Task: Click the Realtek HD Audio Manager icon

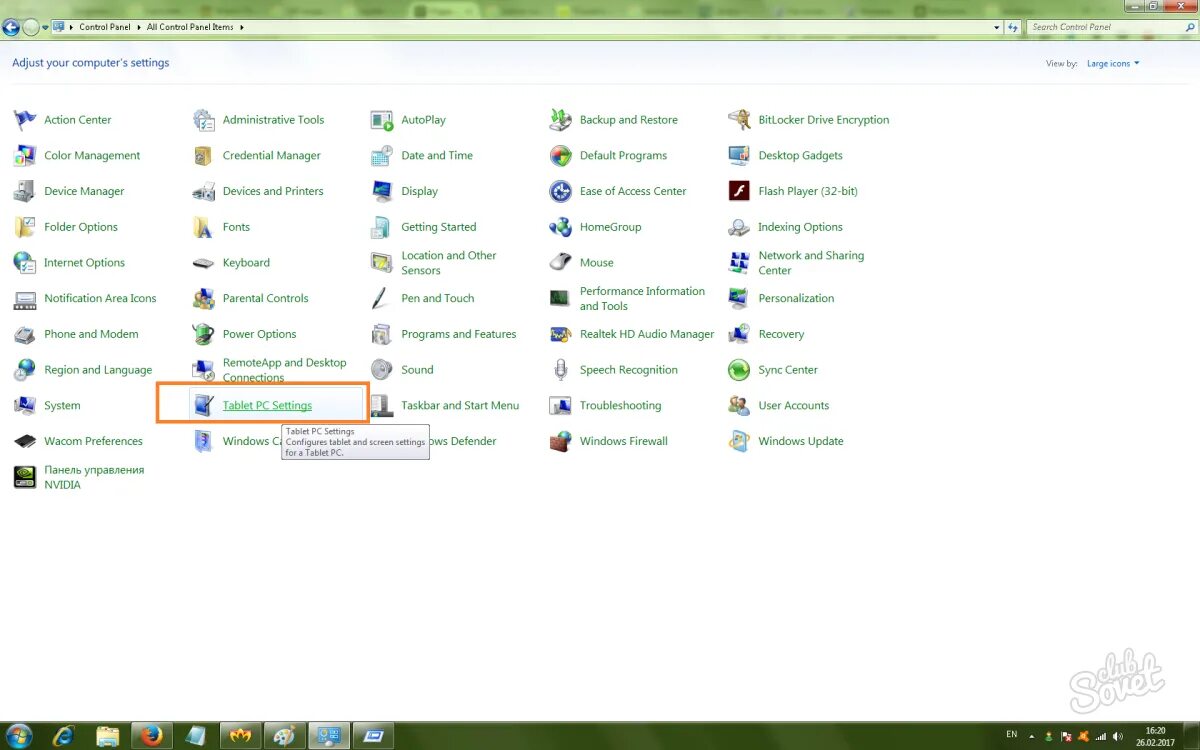Action: pyautogui.click(x=561, y=334)
